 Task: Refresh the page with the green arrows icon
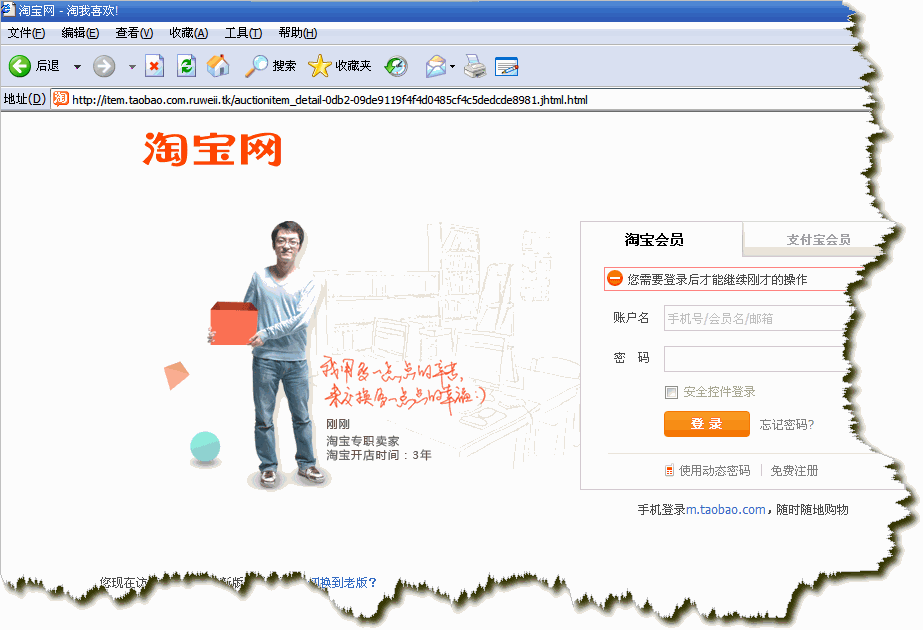[x=187, y=66]
